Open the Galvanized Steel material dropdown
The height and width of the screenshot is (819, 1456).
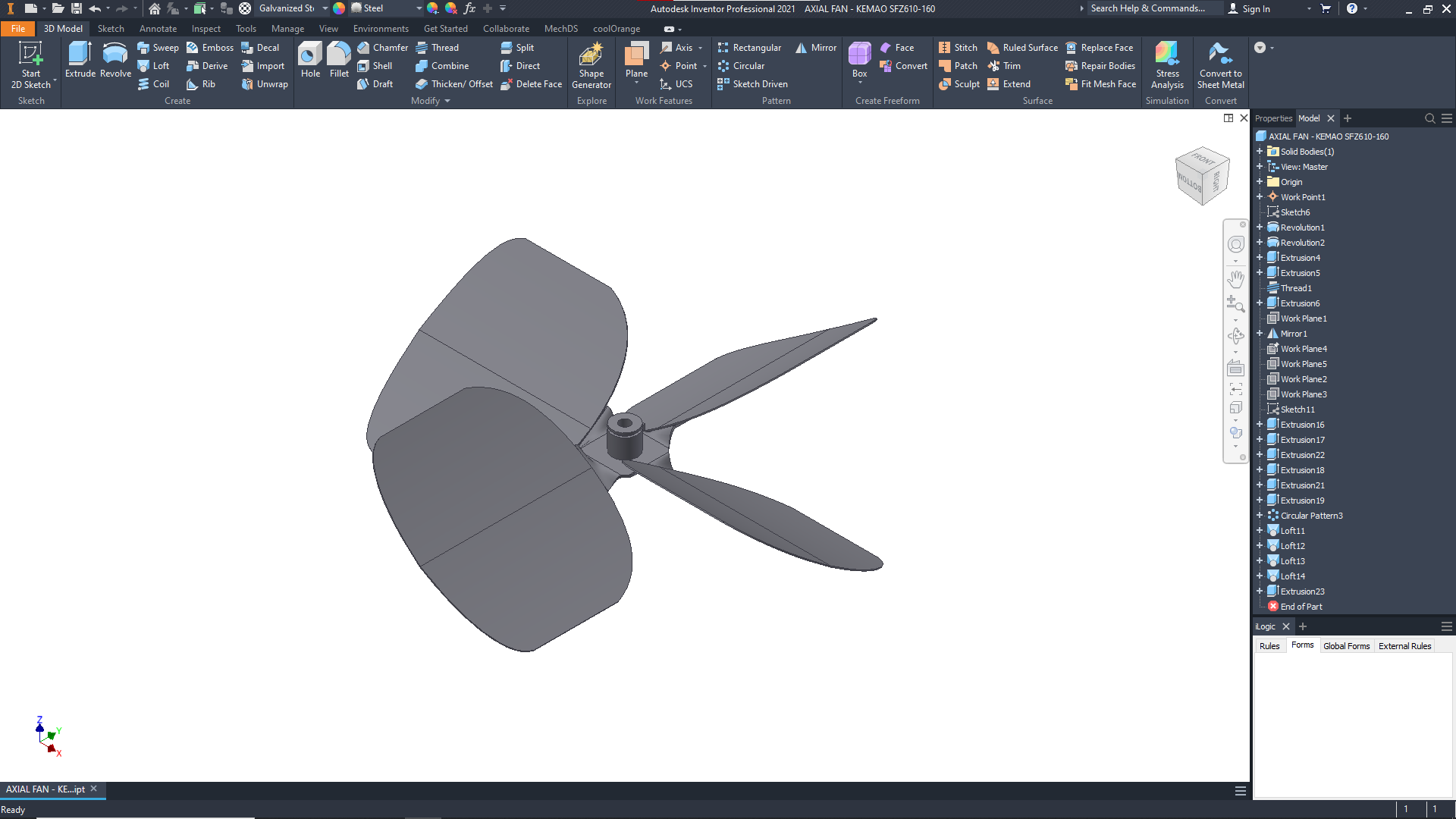click(x=325, y=8)
